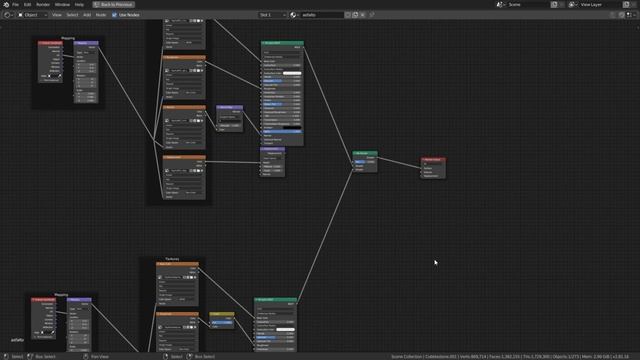Click the new scene icon
The height and width of the screenshot is (360, 640).
click(554, 4)
